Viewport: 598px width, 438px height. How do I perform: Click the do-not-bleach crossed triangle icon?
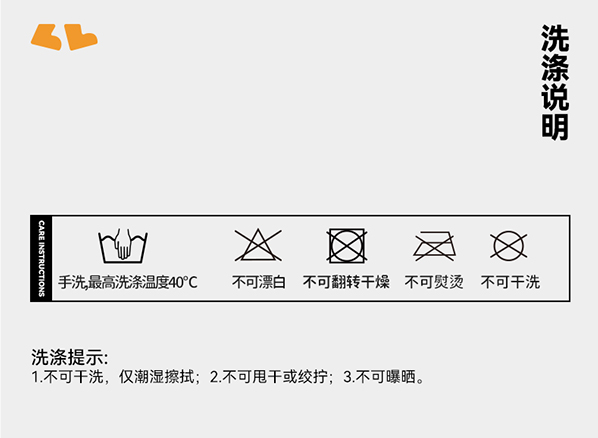point(258,245)
